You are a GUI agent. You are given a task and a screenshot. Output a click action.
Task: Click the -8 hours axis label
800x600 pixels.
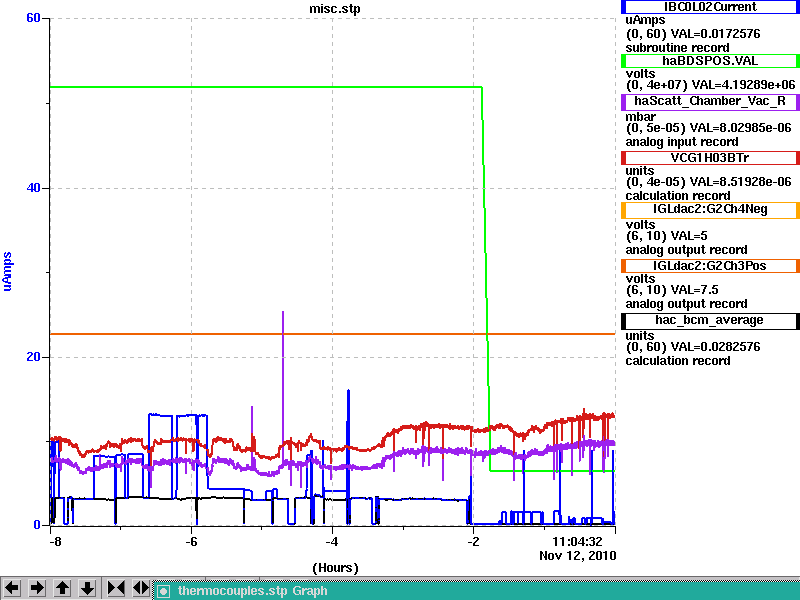pos(55,542)
